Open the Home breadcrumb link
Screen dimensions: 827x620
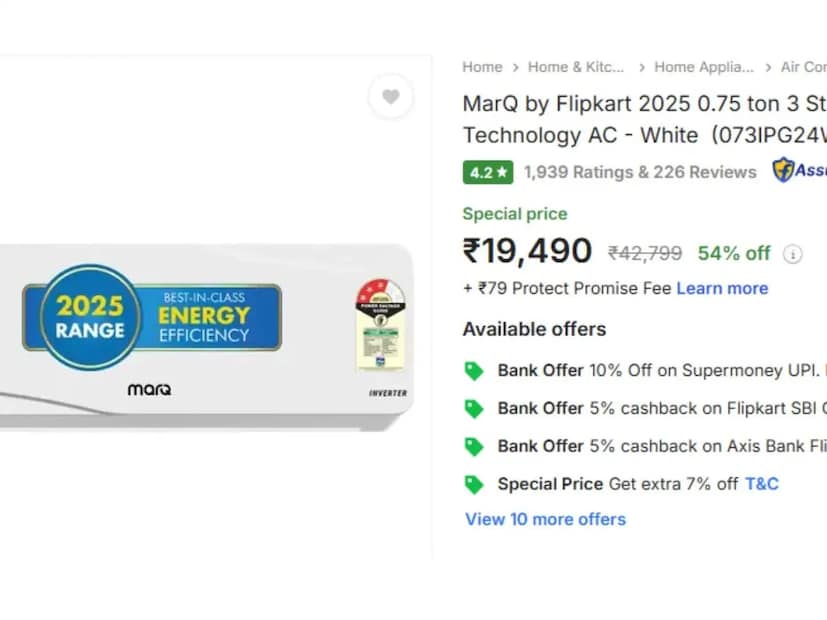point(482,67)
